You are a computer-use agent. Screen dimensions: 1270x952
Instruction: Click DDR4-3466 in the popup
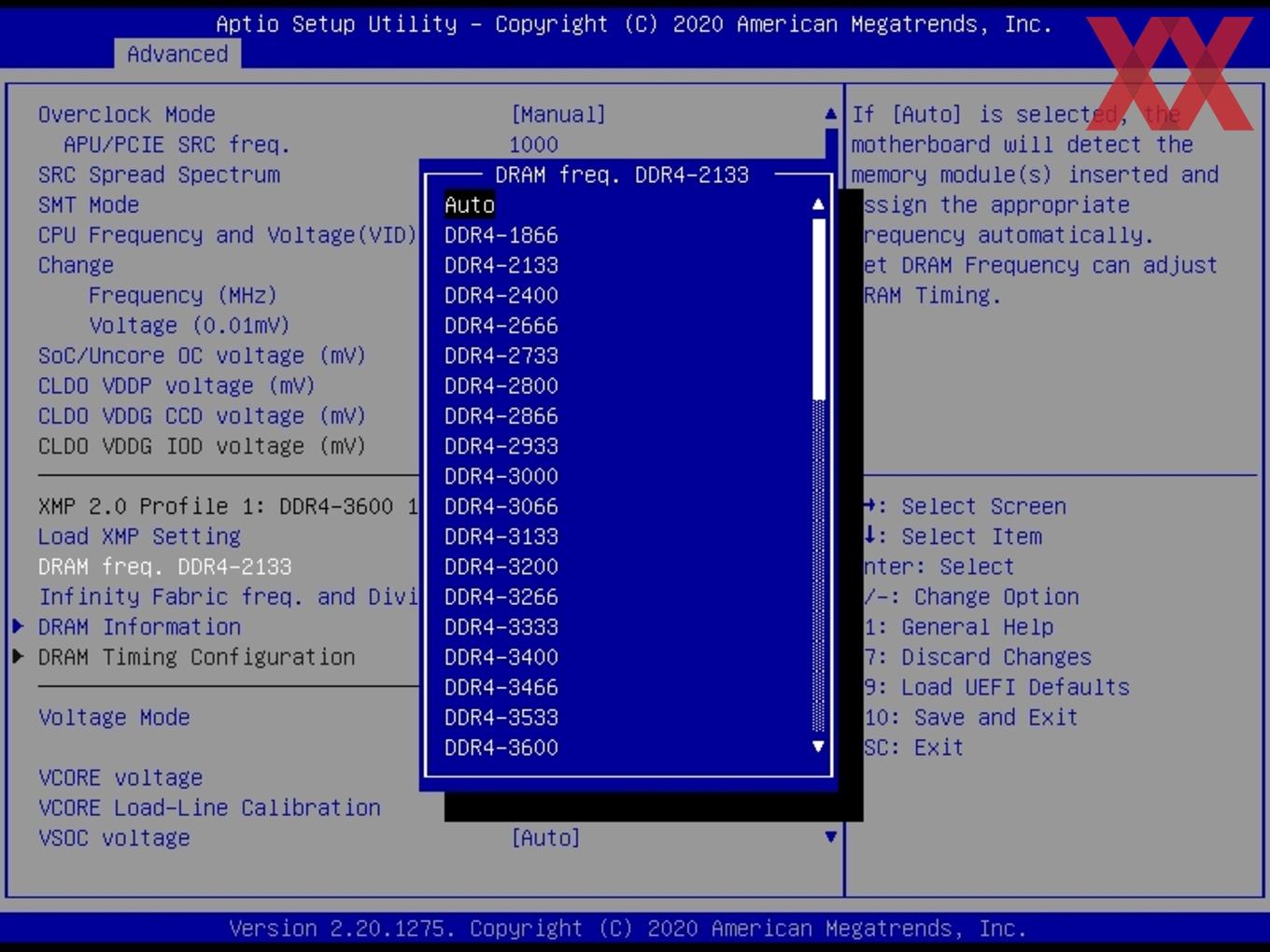click(501, 688)
